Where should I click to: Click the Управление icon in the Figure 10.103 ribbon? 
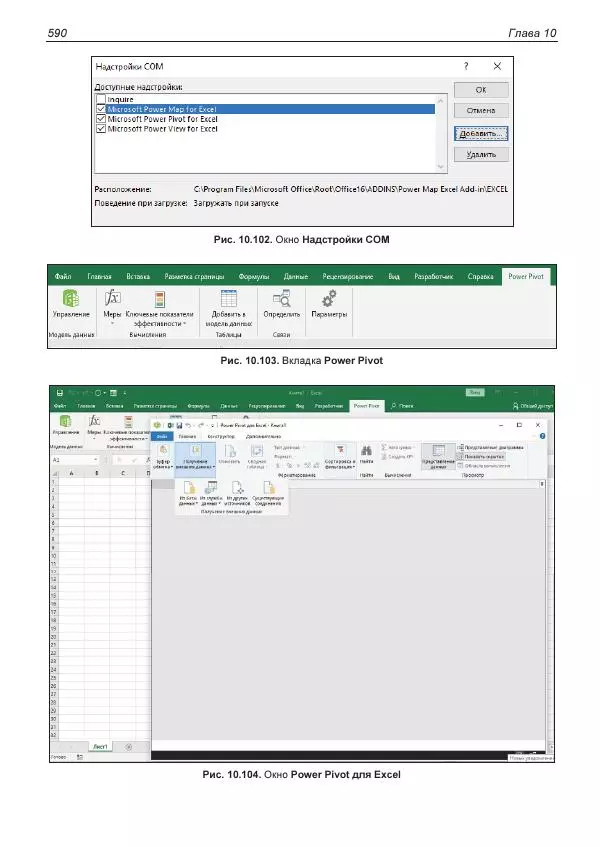pyautogui.click(x=71, y=298)
